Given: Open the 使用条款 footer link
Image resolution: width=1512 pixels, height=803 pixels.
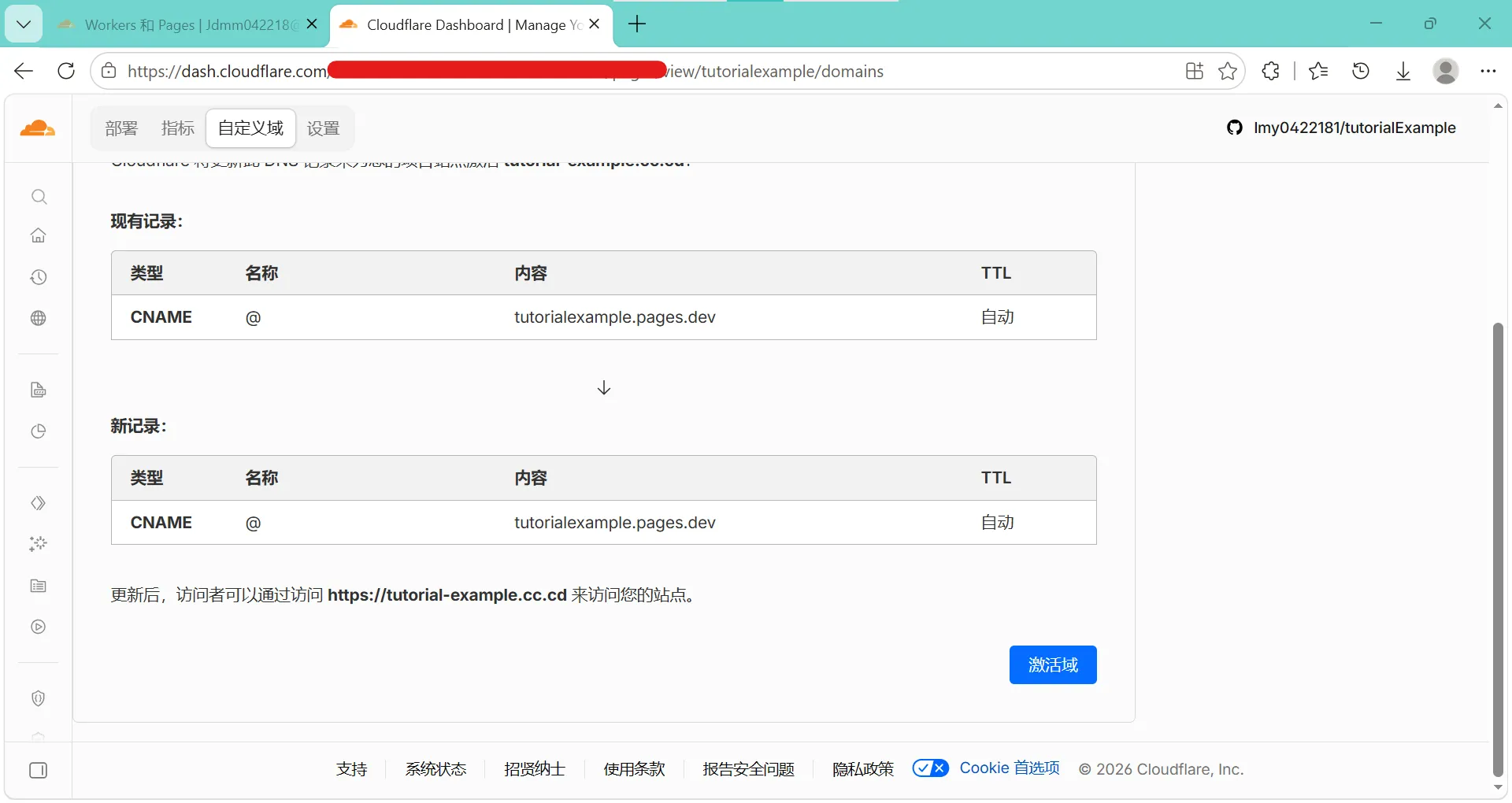Looking at the screenshot, I should [x=634, y=769].
